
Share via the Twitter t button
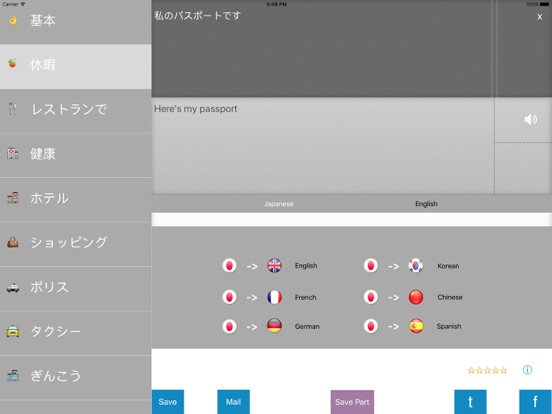(470, 402)
